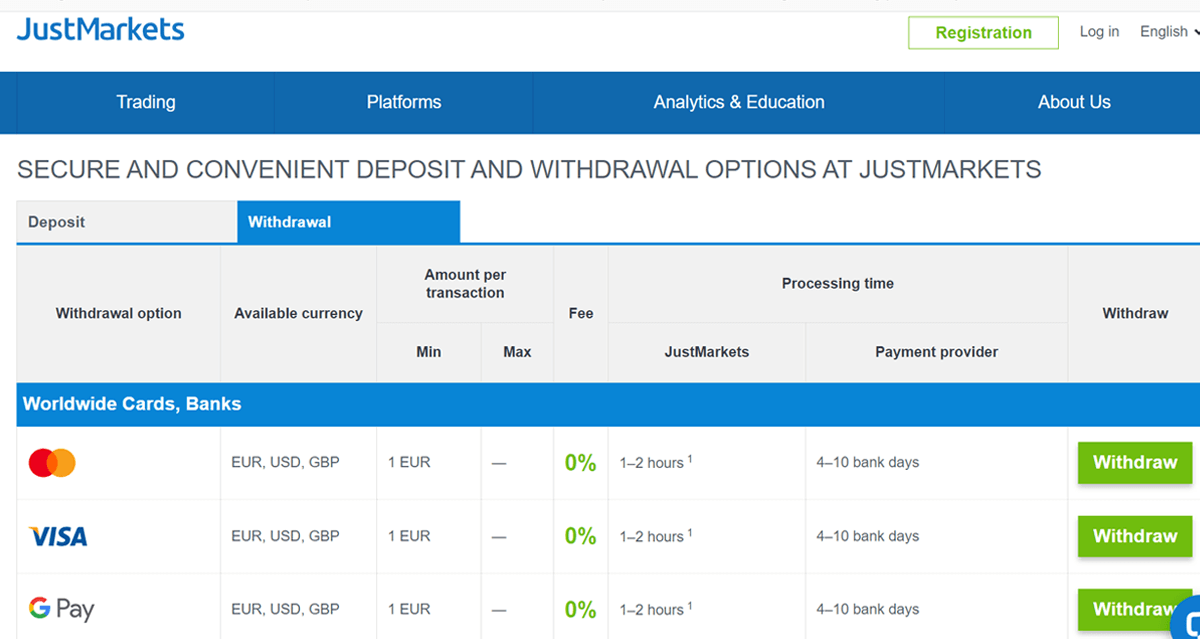Click the Payment provider sub-header
The height and width of the screenshot is (639, 1200).
click(937, 352)
